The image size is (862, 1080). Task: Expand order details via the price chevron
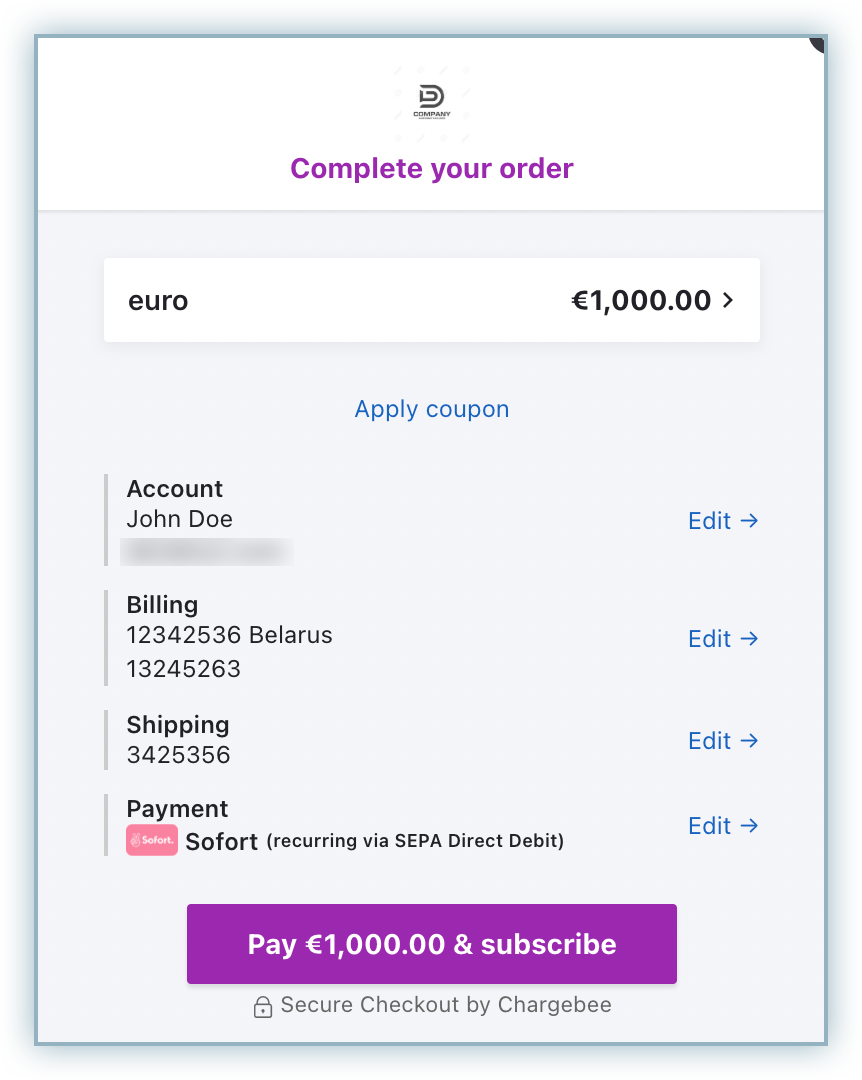(728, 300)
